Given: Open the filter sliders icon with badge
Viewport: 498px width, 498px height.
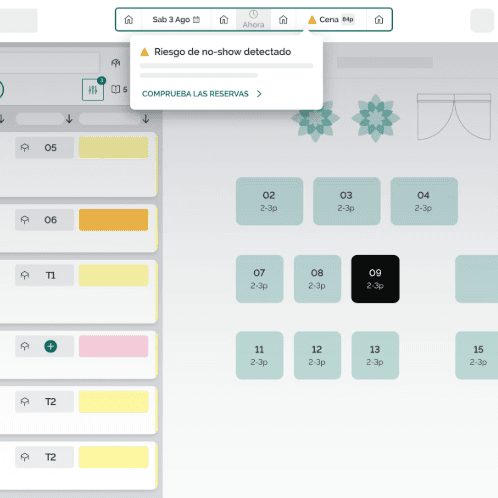Looking at the screenshot, I should click(x=93, y=90).
